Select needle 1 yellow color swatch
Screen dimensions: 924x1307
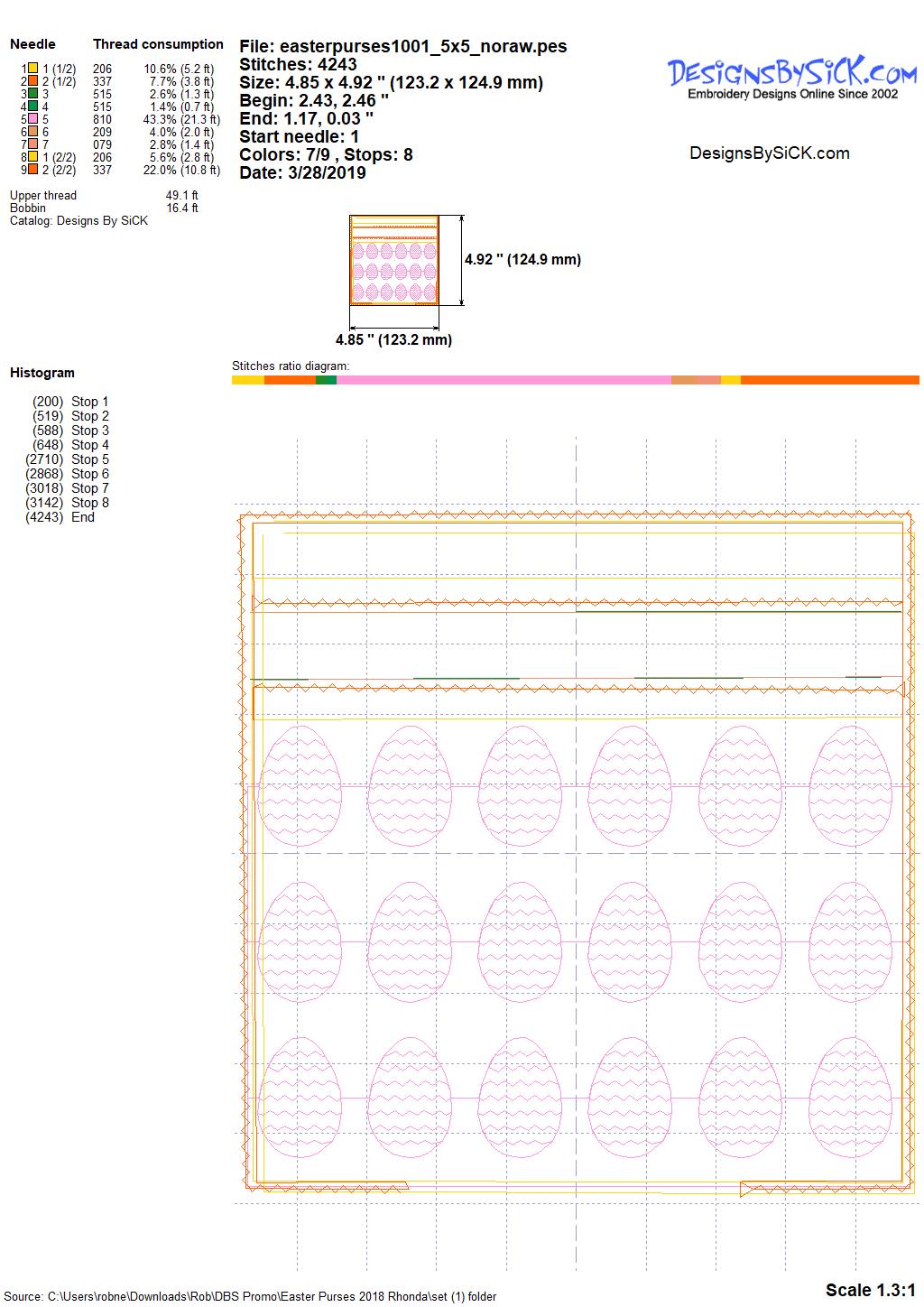(32, 69)
